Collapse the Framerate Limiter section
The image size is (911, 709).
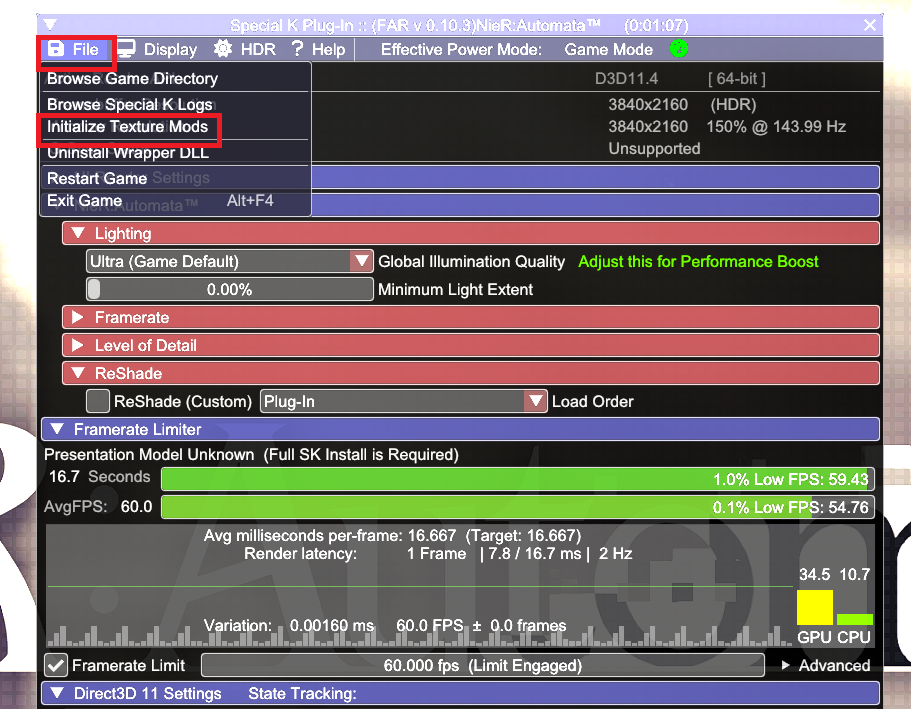tap(460, 429)
